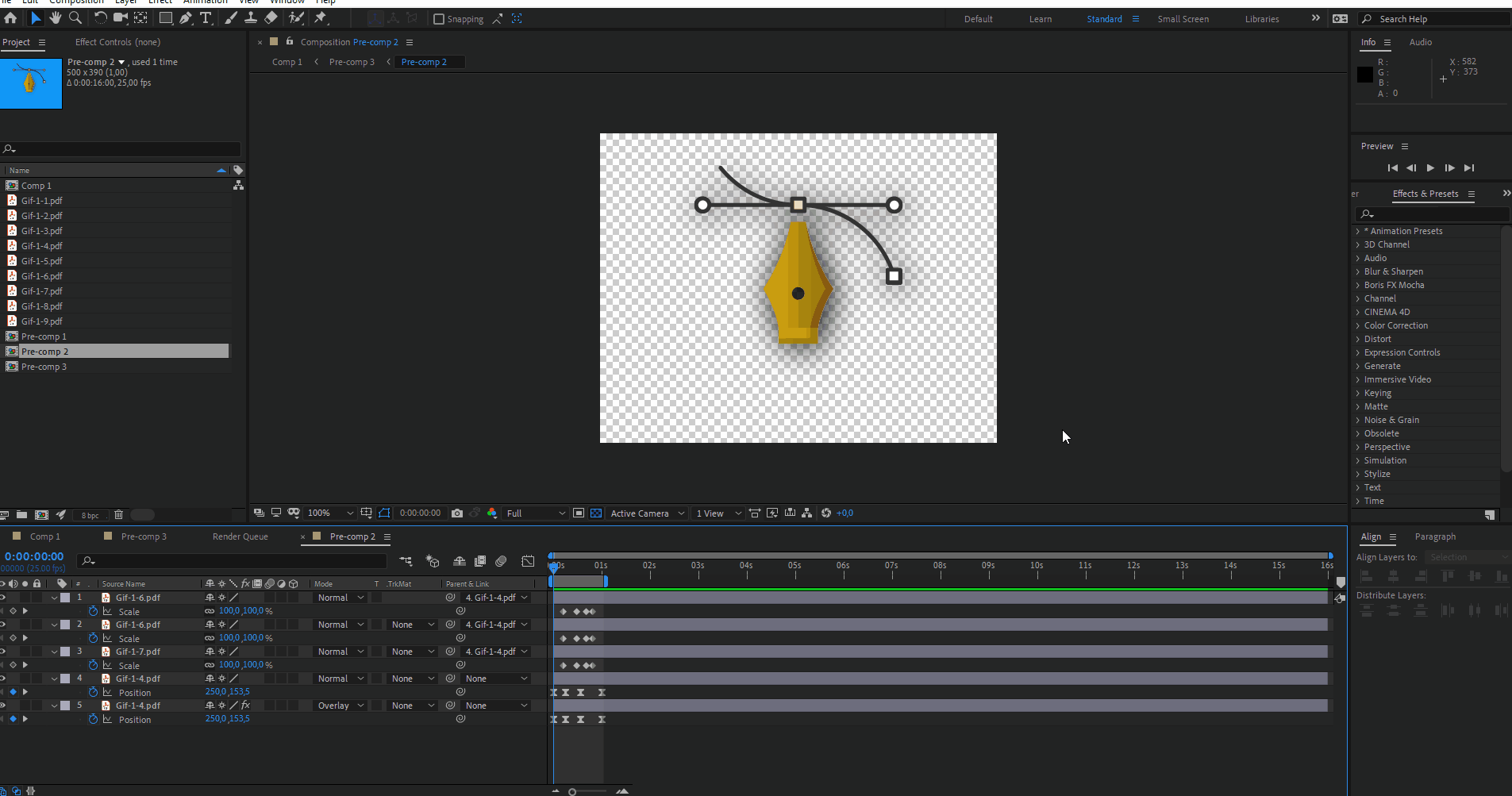Select the Clone Stamp tool
The height and width of the screenshot is (796, 1512).
pyautogui.click(x=251, y=17)
